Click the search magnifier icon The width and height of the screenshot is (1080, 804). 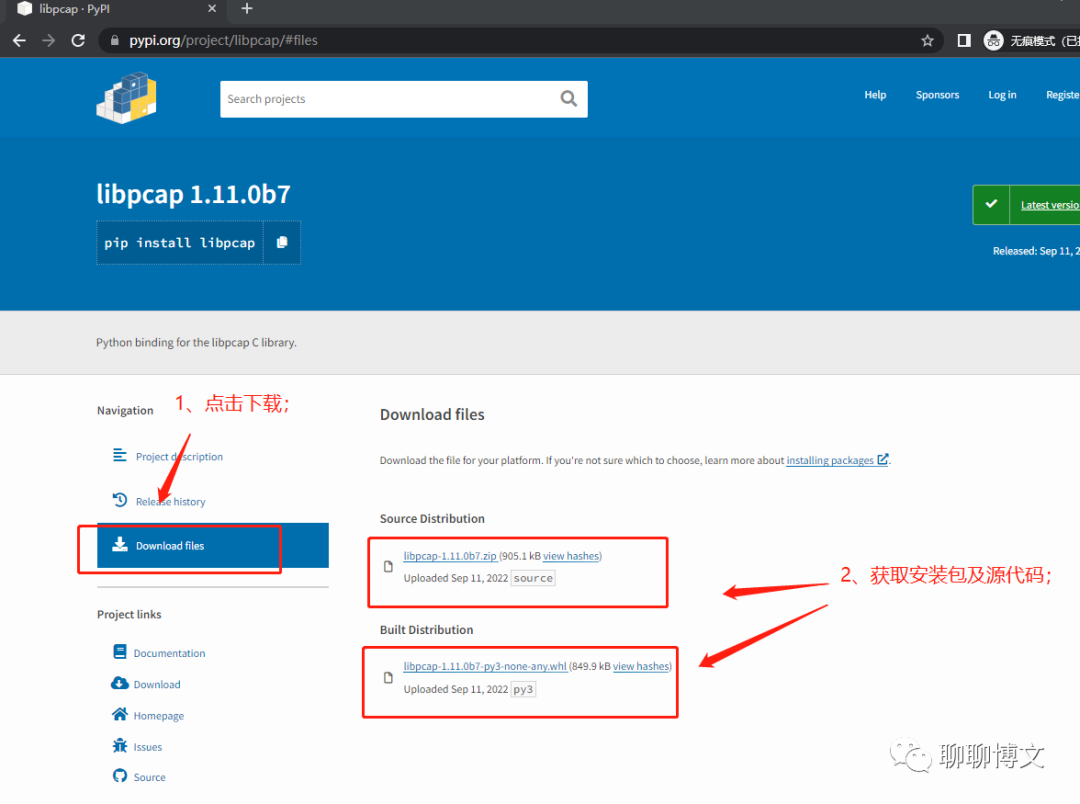[568, 98]
